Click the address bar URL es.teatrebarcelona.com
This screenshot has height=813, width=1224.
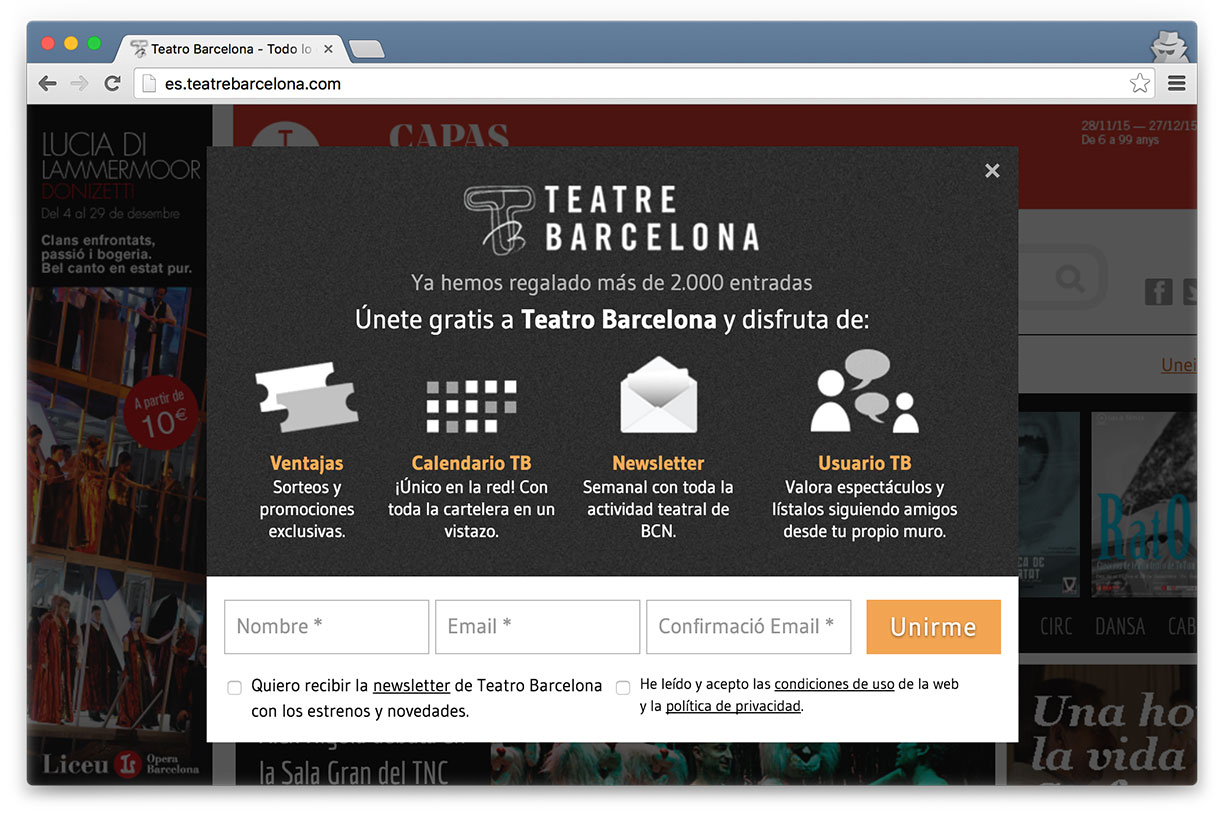[x=253, y=84]
